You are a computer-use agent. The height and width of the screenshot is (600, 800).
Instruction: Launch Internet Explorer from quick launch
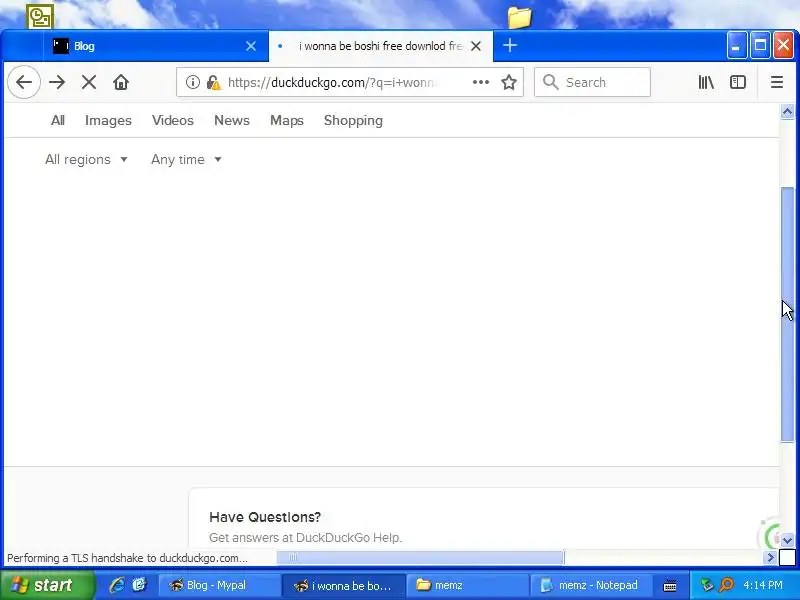coord(117,585)
